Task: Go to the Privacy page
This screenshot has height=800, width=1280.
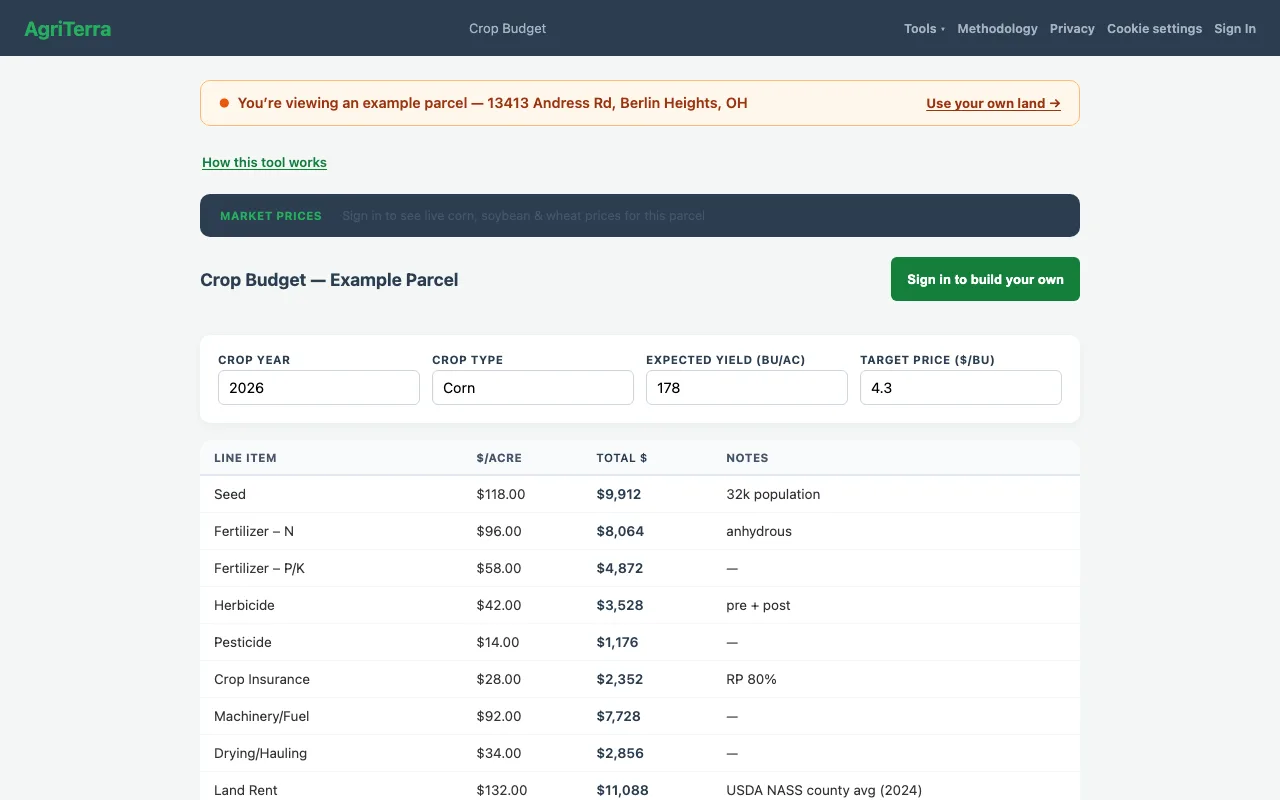Action: [x=1072, y=29]
